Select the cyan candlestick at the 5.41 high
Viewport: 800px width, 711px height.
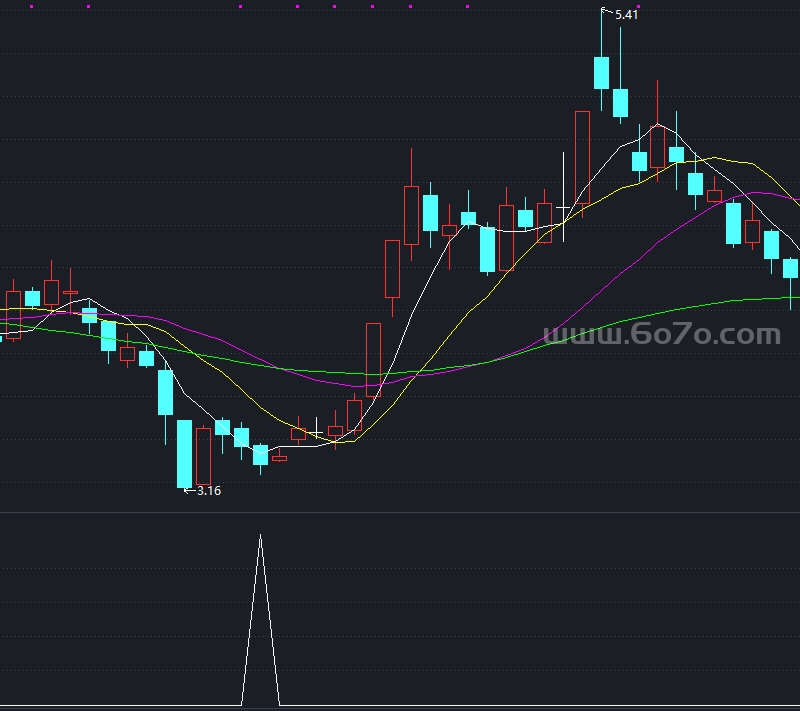(602, 73)
